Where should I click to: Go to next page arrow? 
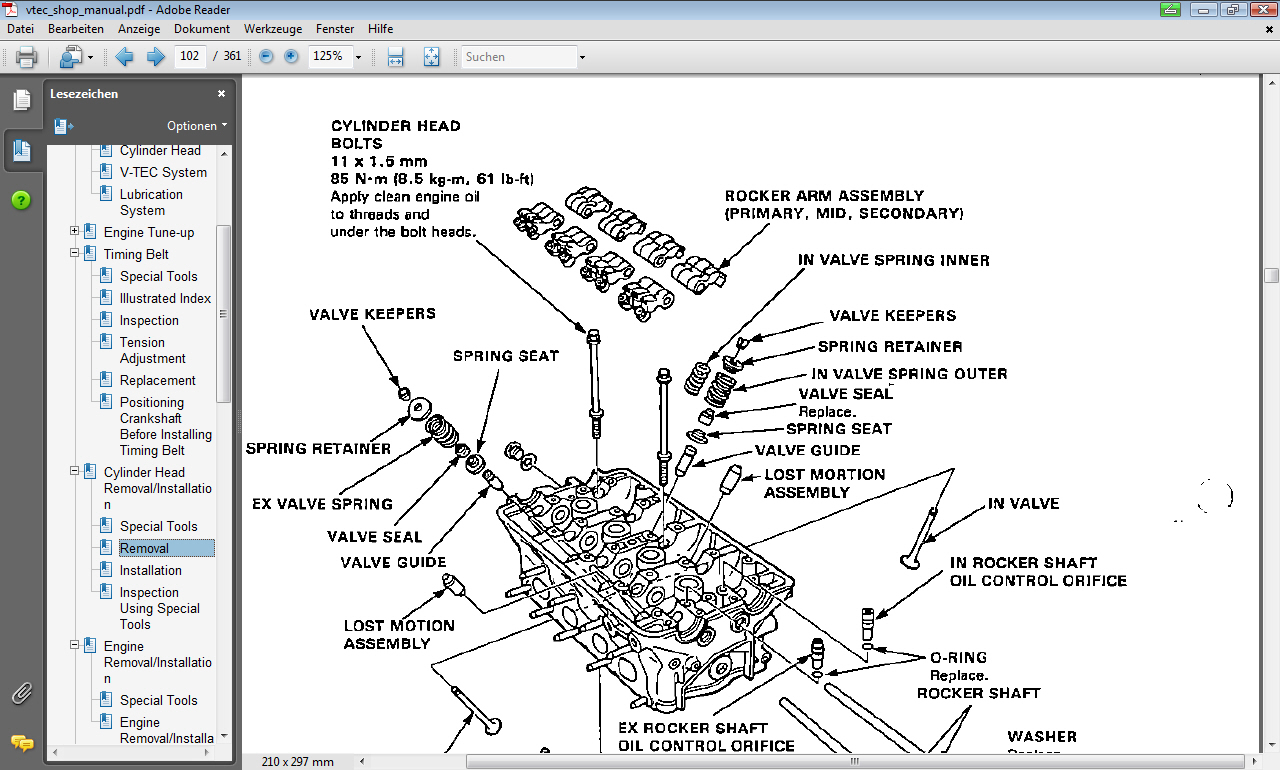[x=155, y=57]
